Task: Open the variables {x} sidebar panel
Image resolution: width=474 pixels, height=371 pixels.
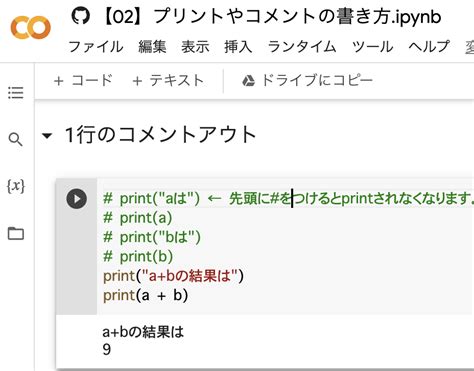Action: [16, 186]
